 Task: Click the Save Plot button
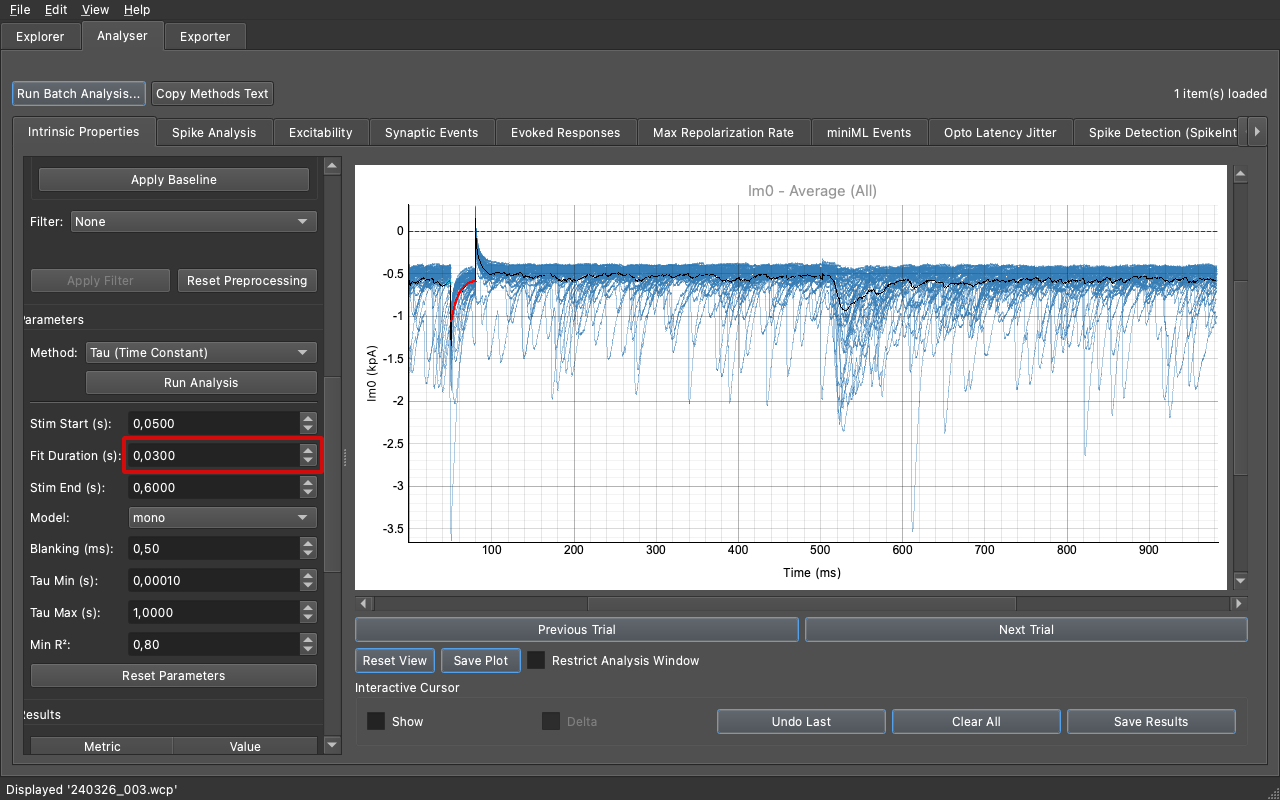coord(481,661)
